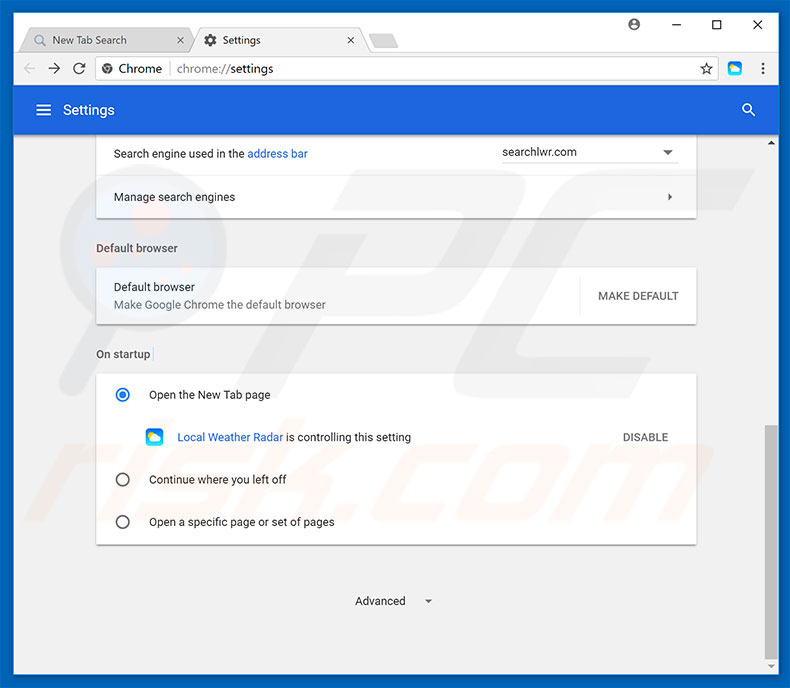
Task: Click DISABLE for Local Weather Radar
Action: [x=645, y=437]
